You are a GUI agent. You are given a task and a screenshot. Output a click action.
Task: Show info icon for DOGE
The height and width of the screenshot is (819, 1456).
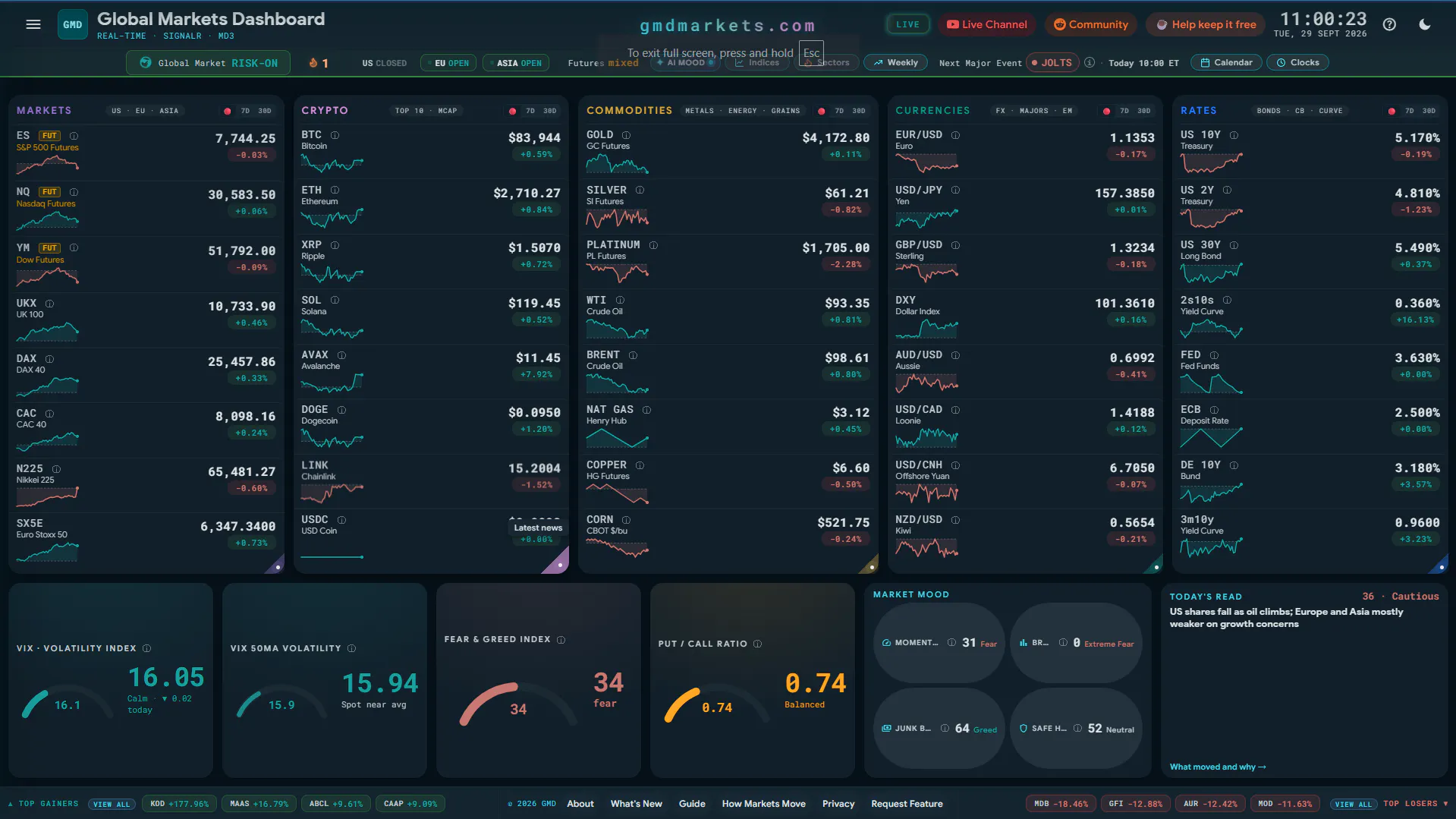tap(341, 410)
